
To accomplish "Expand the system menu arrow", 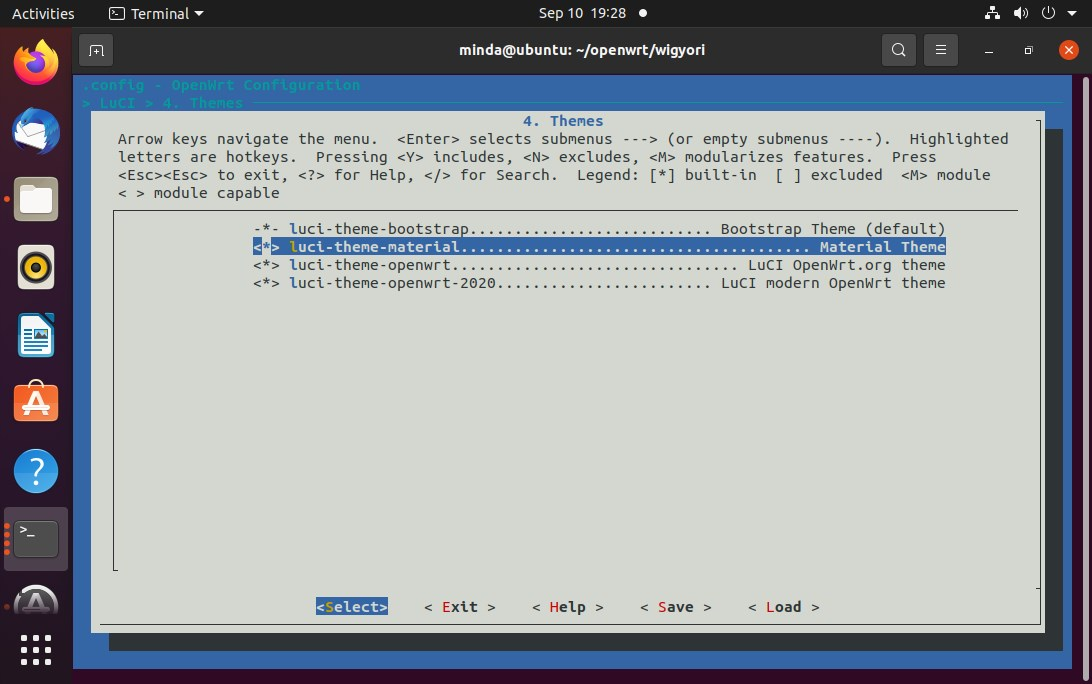I will pyautogui.click(x=1072, y=13).
